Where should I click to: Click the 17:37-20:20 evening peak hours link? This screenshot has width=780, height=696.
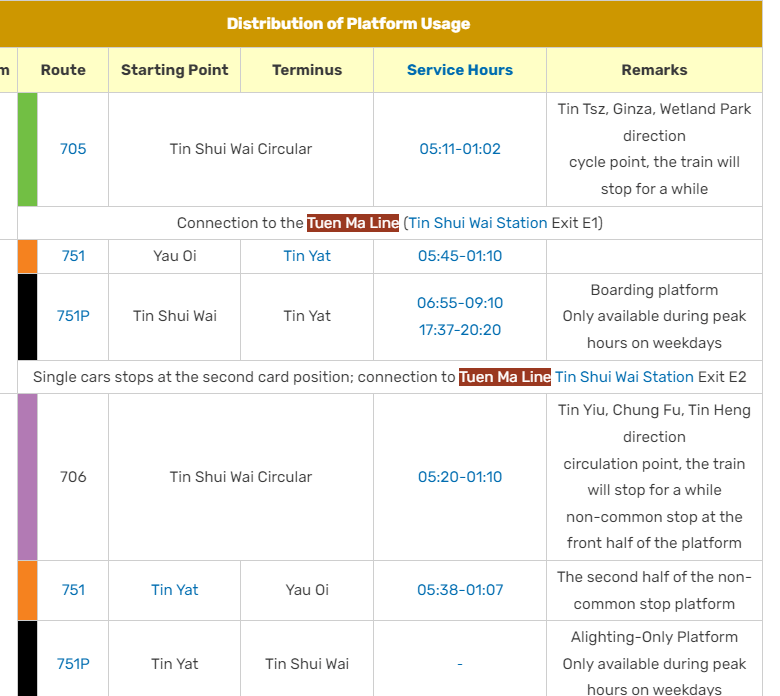pyautogui.click(x=459, y=330)
